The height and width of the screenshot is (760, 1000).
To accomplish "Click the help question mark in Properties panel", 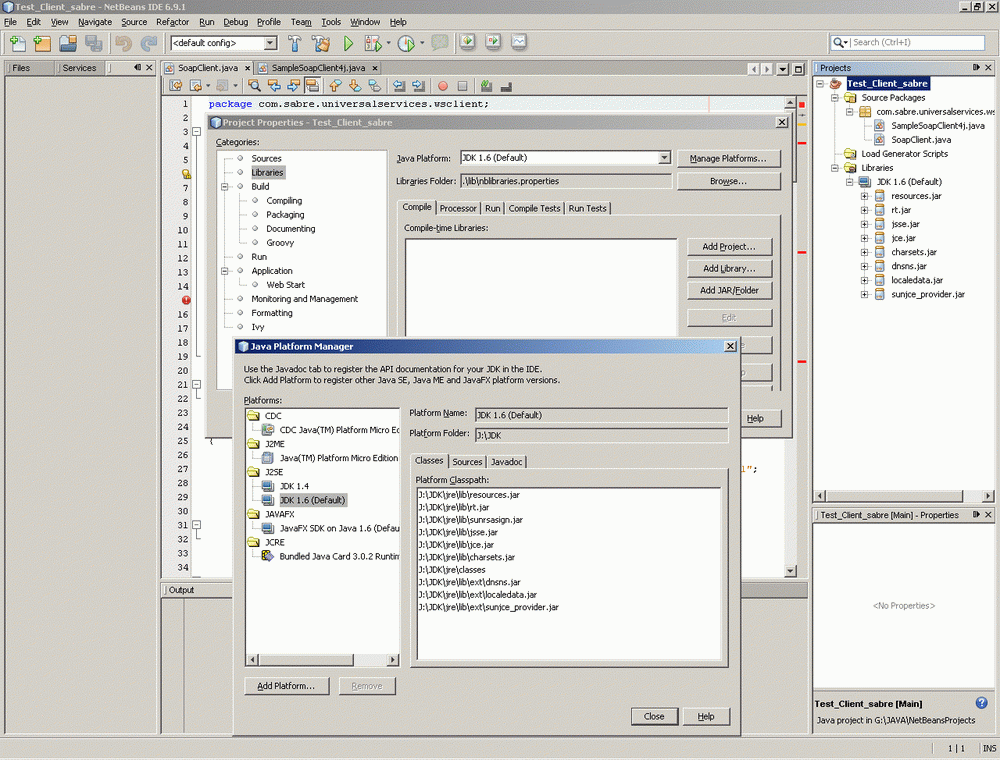I will tap(982, 703).
